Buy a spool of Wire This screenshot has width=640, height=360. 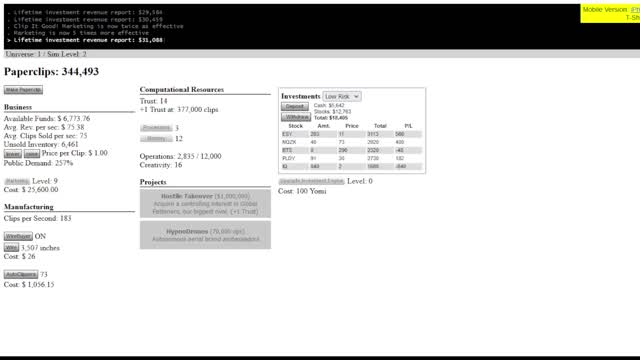[11, 248]
